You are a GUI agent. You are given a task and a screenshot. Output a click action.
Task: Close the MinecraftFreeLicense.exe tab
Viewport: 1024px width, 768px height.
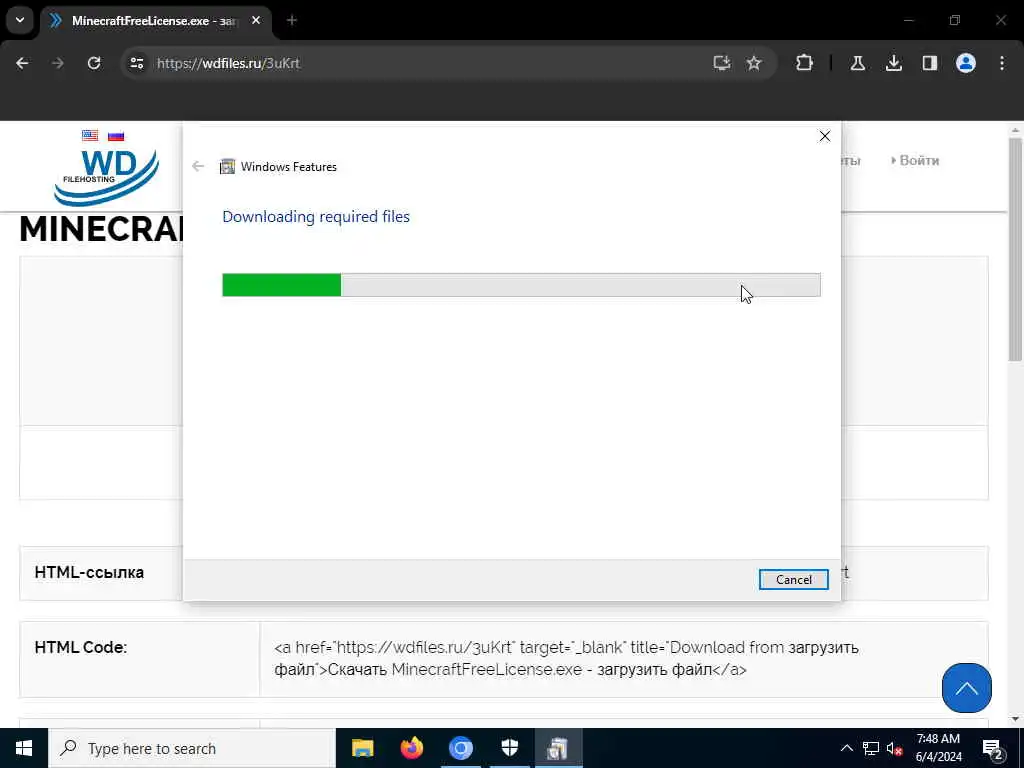point(256,21)
